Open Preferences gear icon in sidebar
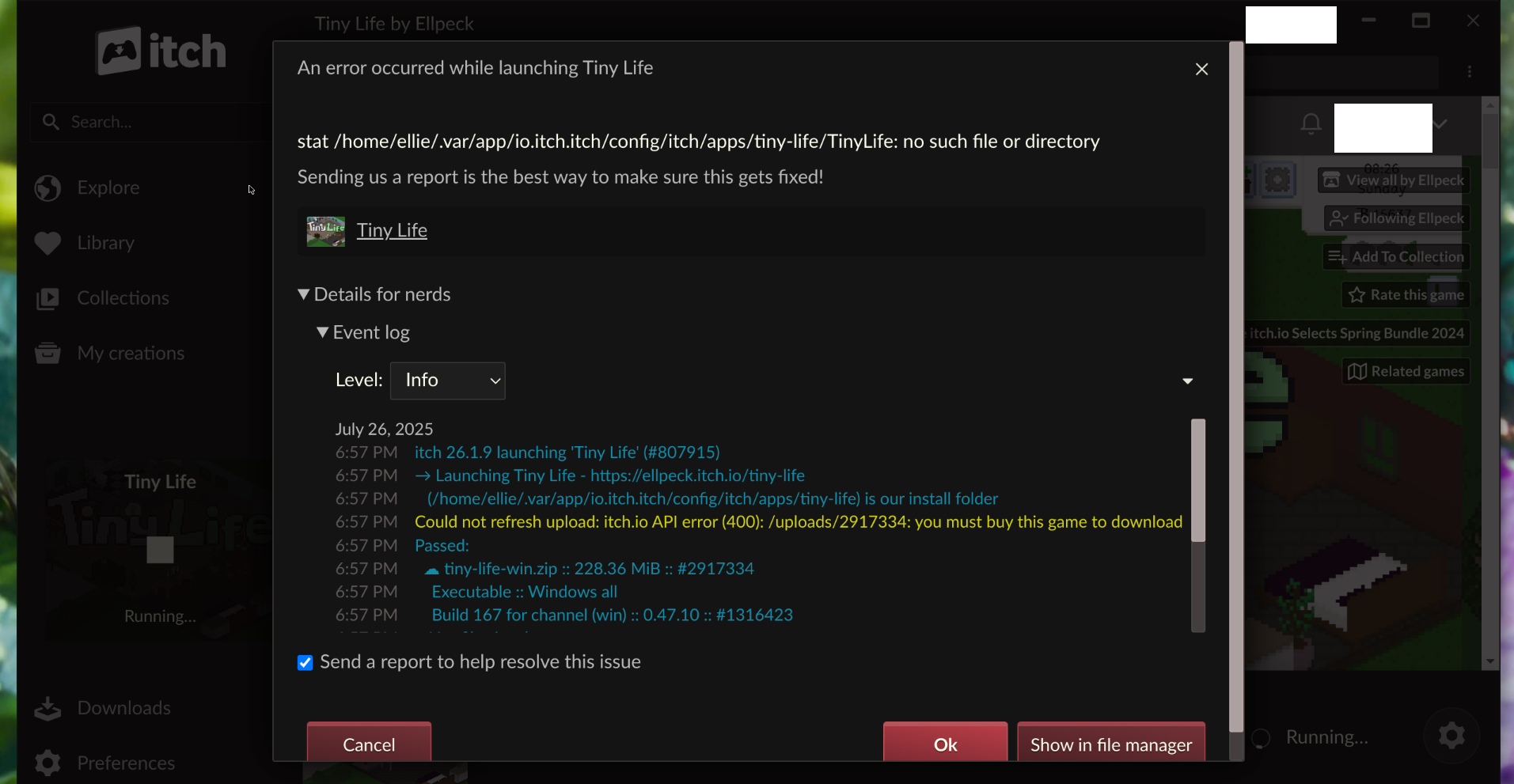This screenshot has width=1514, height=784. pos(47,763)
